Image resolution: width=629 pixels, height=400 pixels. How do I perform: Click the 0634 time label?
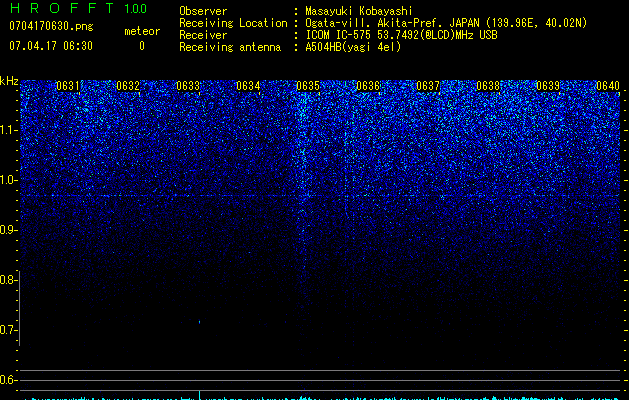point(248,86)
